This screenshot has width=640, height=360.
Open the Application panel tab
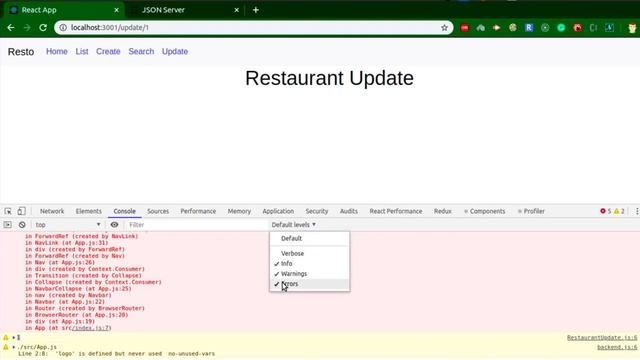click(x=278, y=211)
